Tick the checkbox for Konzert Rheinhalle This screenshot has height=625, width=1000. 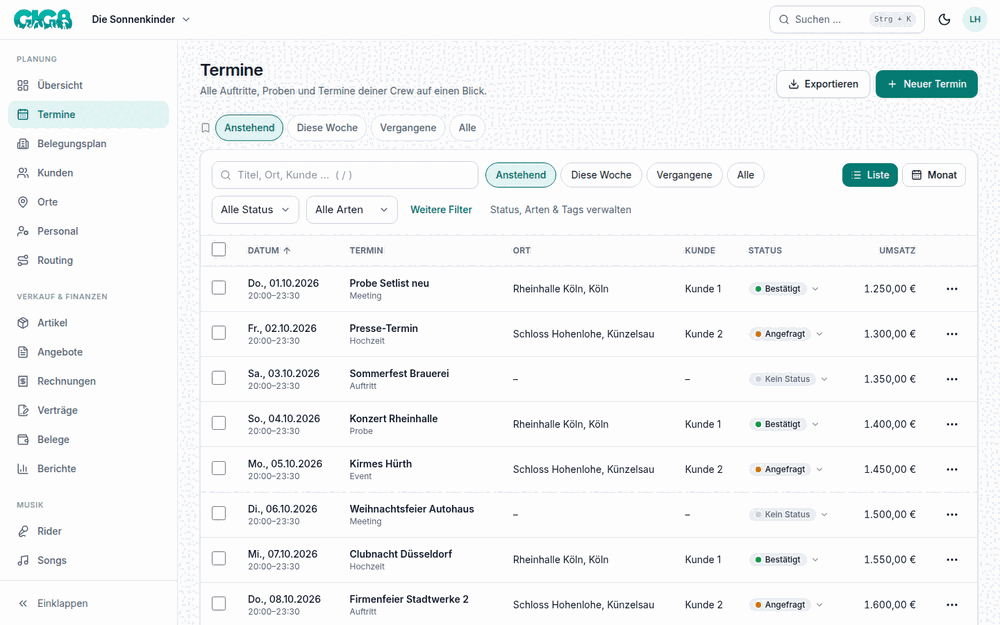tap(219, 423)
